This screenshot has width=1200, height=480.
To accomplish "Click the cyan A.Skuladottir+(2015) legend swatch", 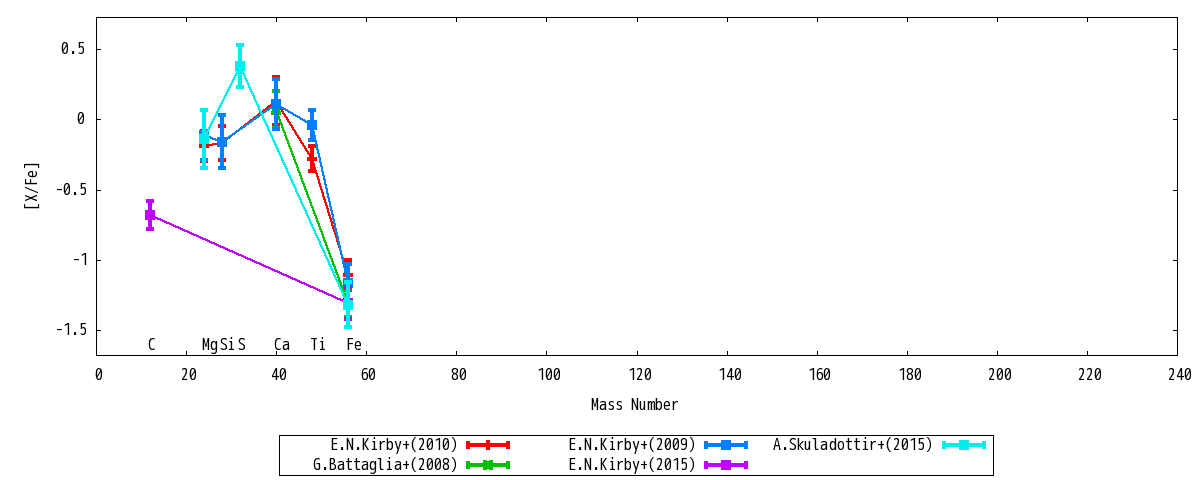I will (x=964, y=445).
